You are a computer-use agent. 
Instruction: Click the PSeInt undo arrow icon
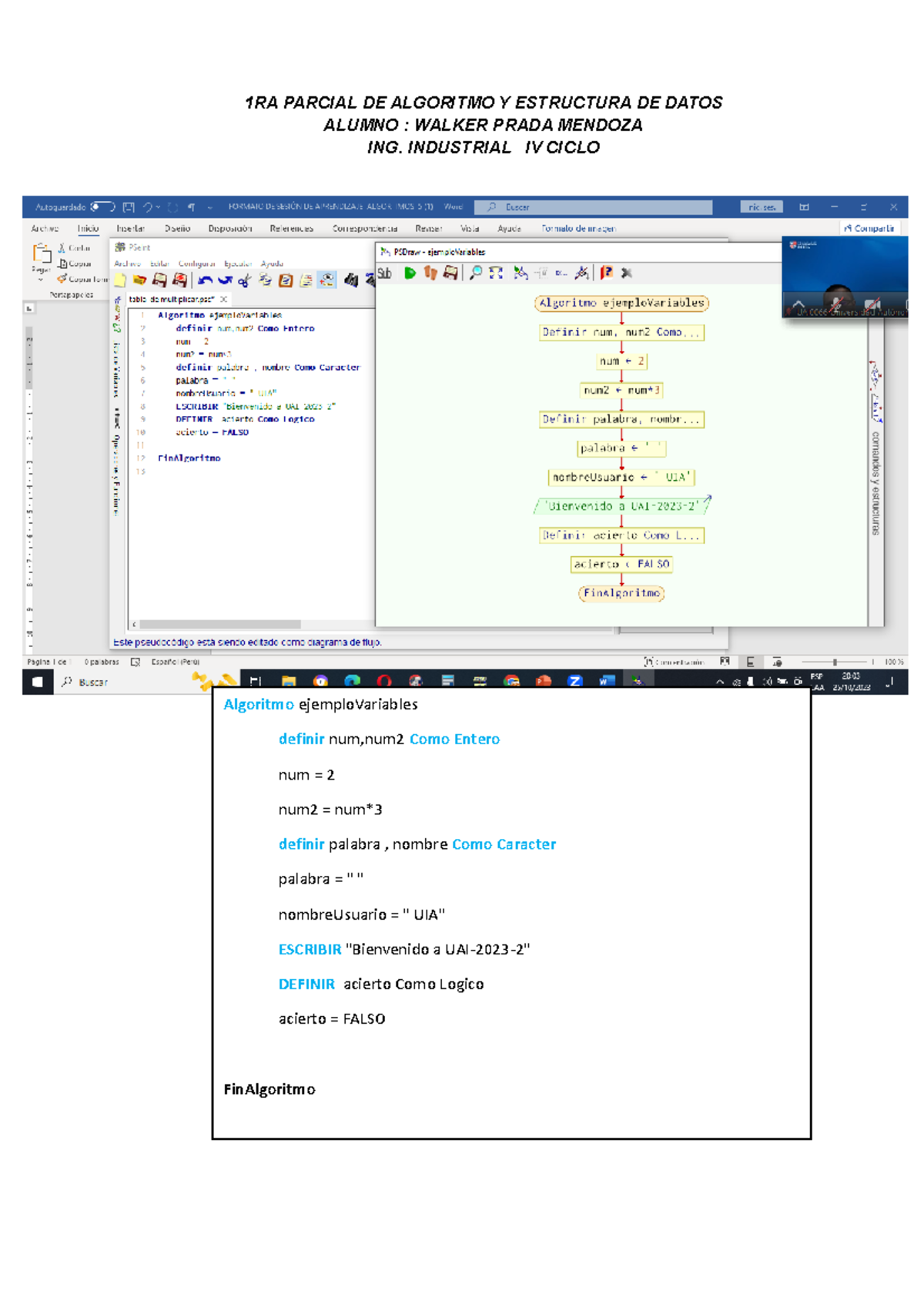(x=205, y=280)
